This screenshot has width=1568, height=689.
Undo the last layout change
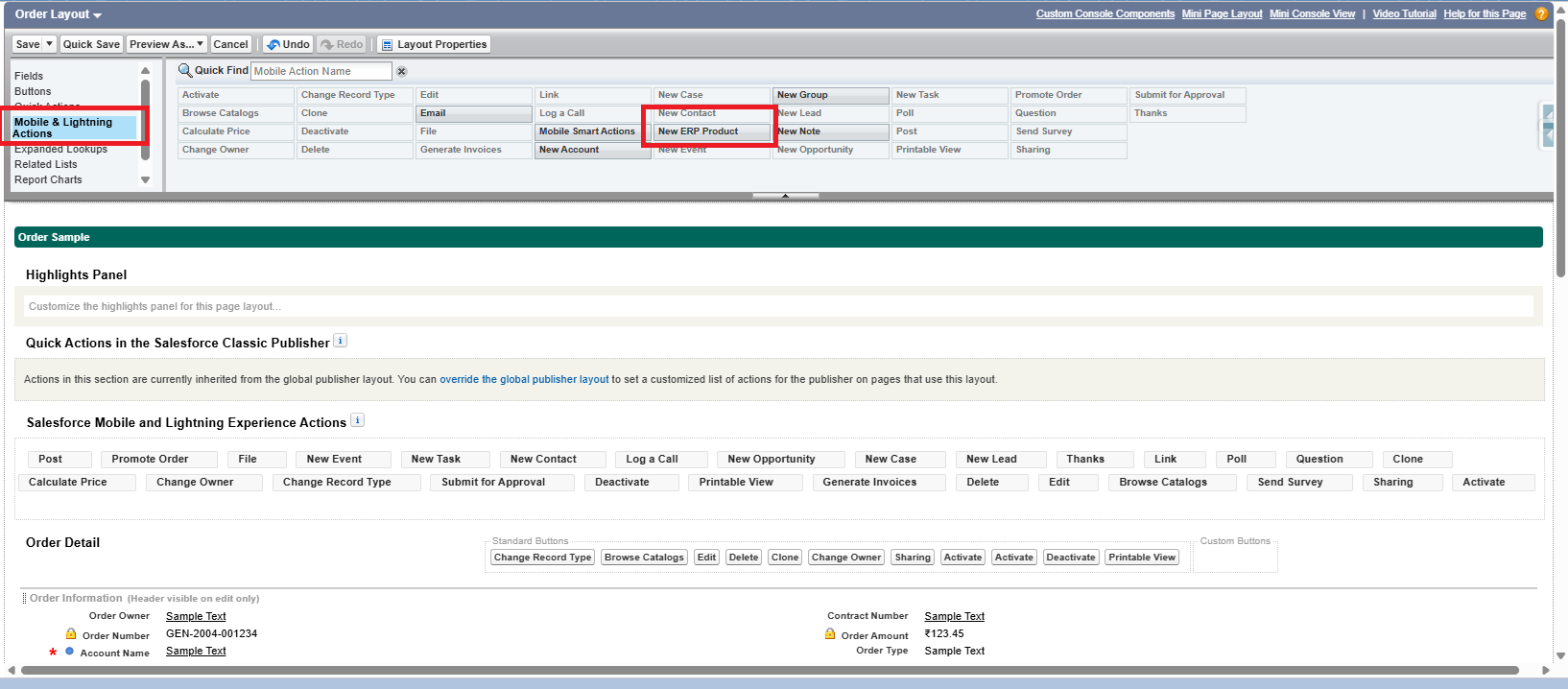[x=288, y=44]
